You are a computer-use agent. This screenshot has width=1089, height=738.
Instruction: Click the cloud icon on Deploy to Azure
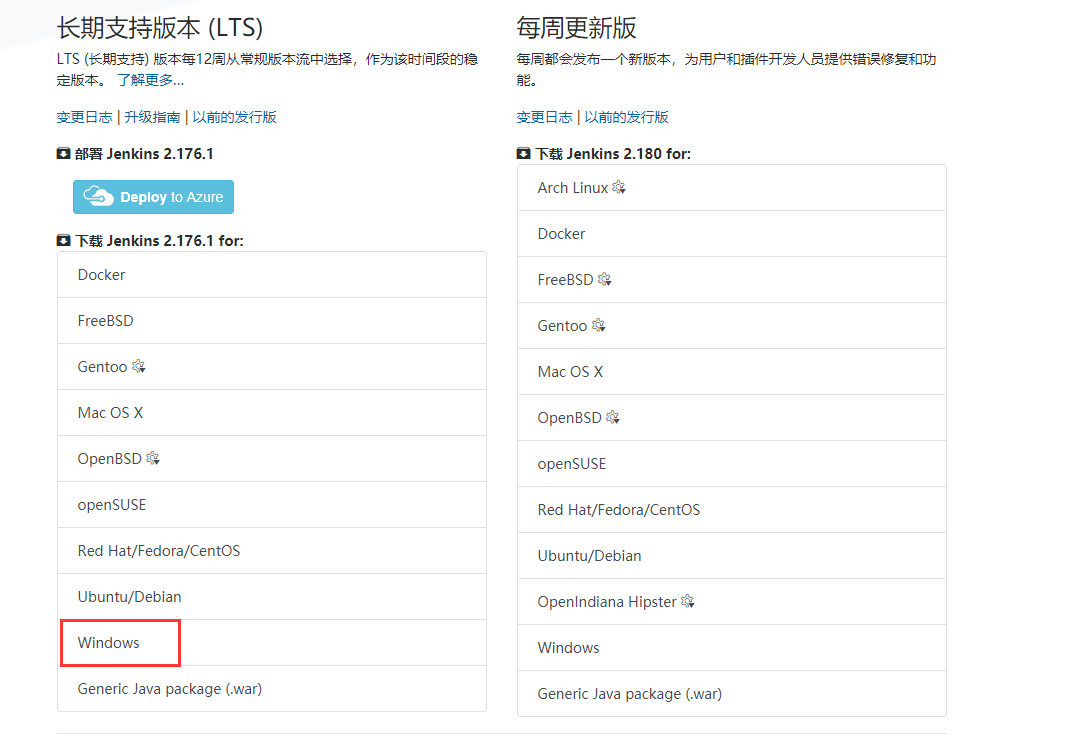pos(99,196)
